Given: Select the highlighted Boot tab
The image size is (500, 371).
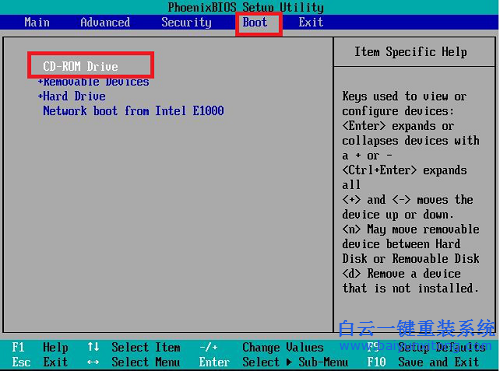Looking at the screenshot, I should click(255, 22).
